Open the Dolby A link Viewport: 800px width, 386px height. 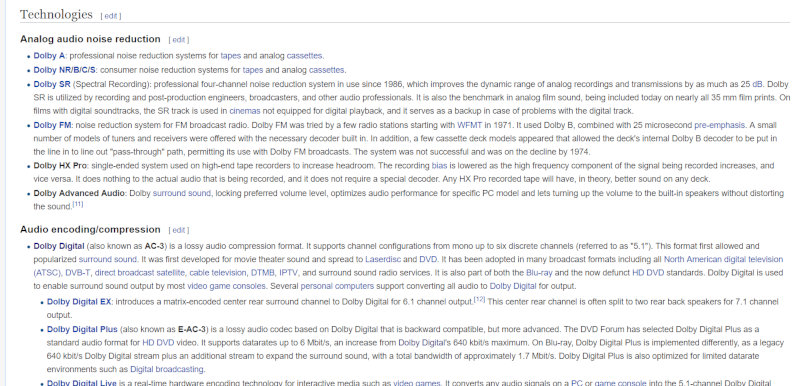(49, 56)
